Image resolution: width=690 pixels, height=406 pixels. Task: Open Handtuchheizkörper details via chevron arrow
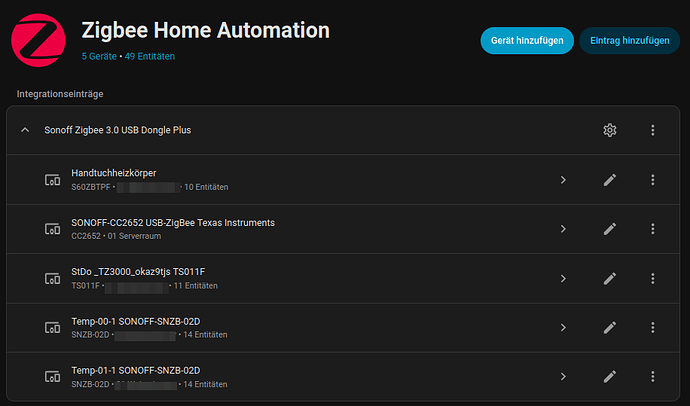[563, 180]
